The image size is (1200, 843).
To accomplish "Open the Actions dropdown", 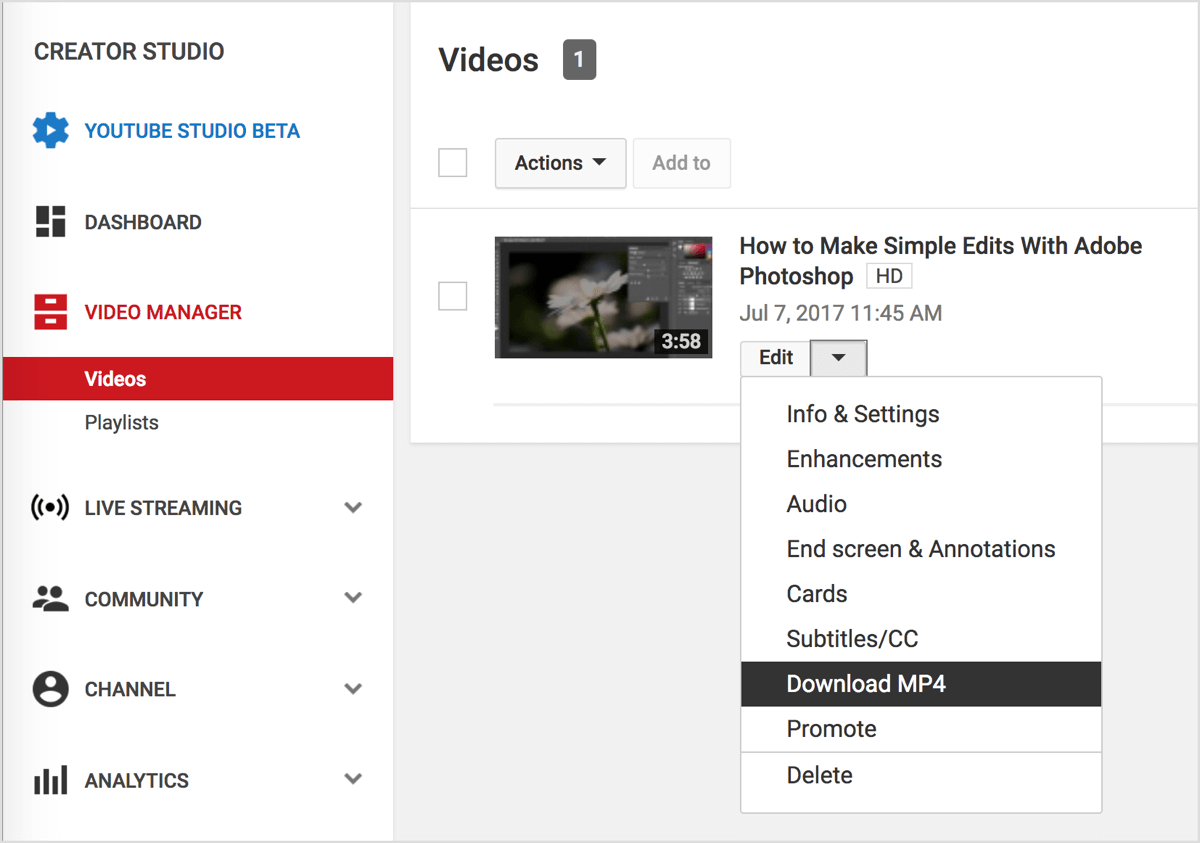I will pyautogui.click(x=561, y=163).
